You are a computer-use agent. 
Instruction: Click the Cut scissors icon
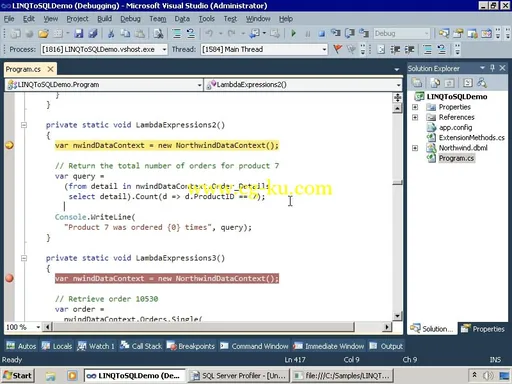click(111, 33)
